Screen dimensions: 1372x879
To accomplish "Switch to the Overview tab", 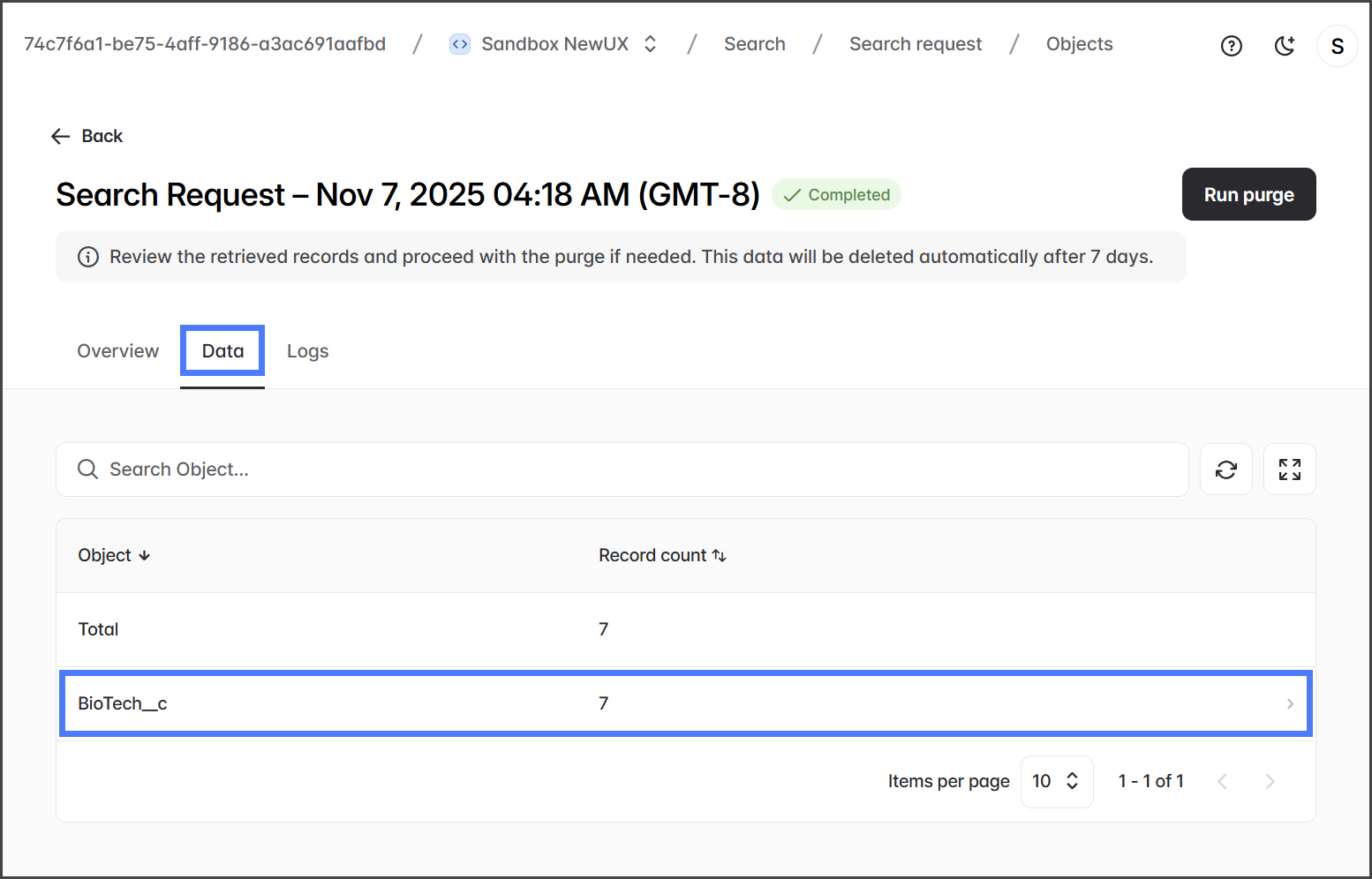I will click(118, 351).
